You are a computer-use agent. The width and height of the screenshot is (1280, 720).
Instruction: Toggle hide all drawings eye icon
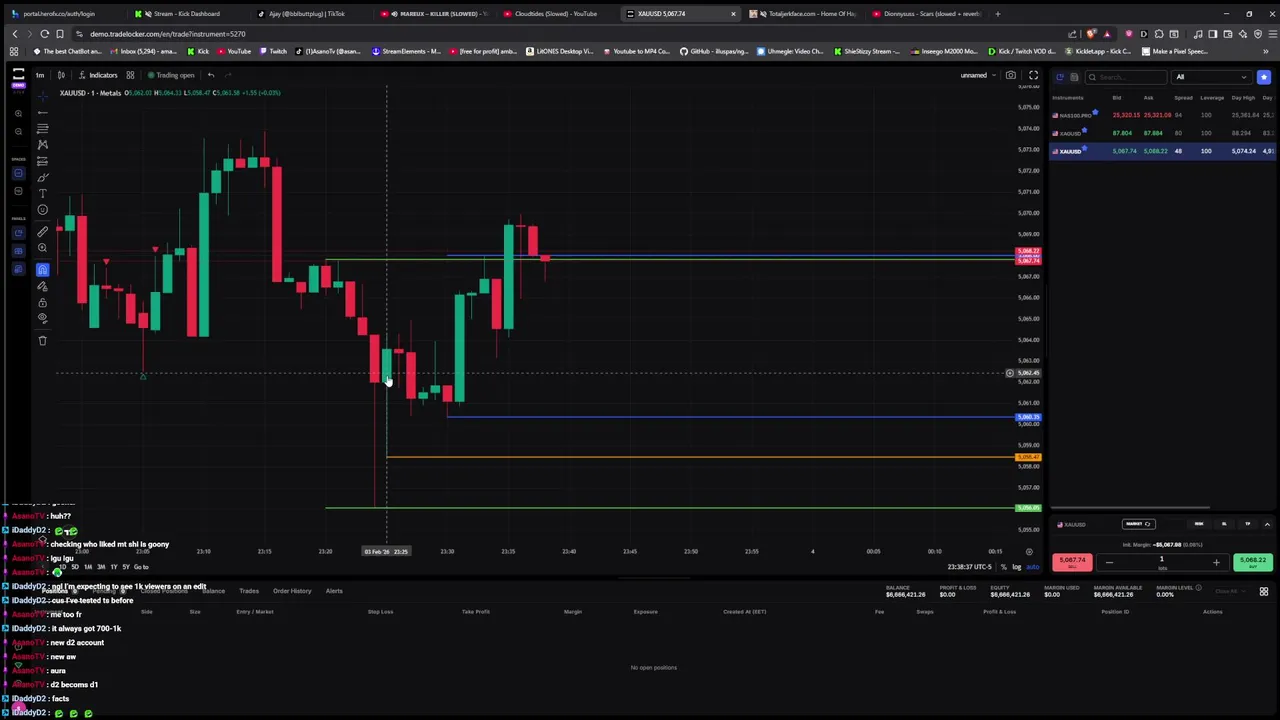tap(42, 318)
